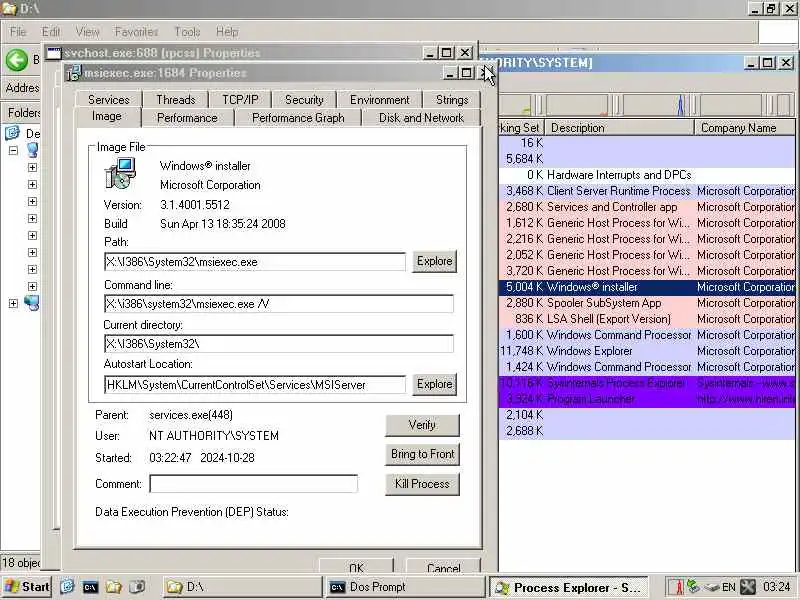Select Spooler SubSystem App row
Viewport: 800px width, 600px height.
pos(646,303)
